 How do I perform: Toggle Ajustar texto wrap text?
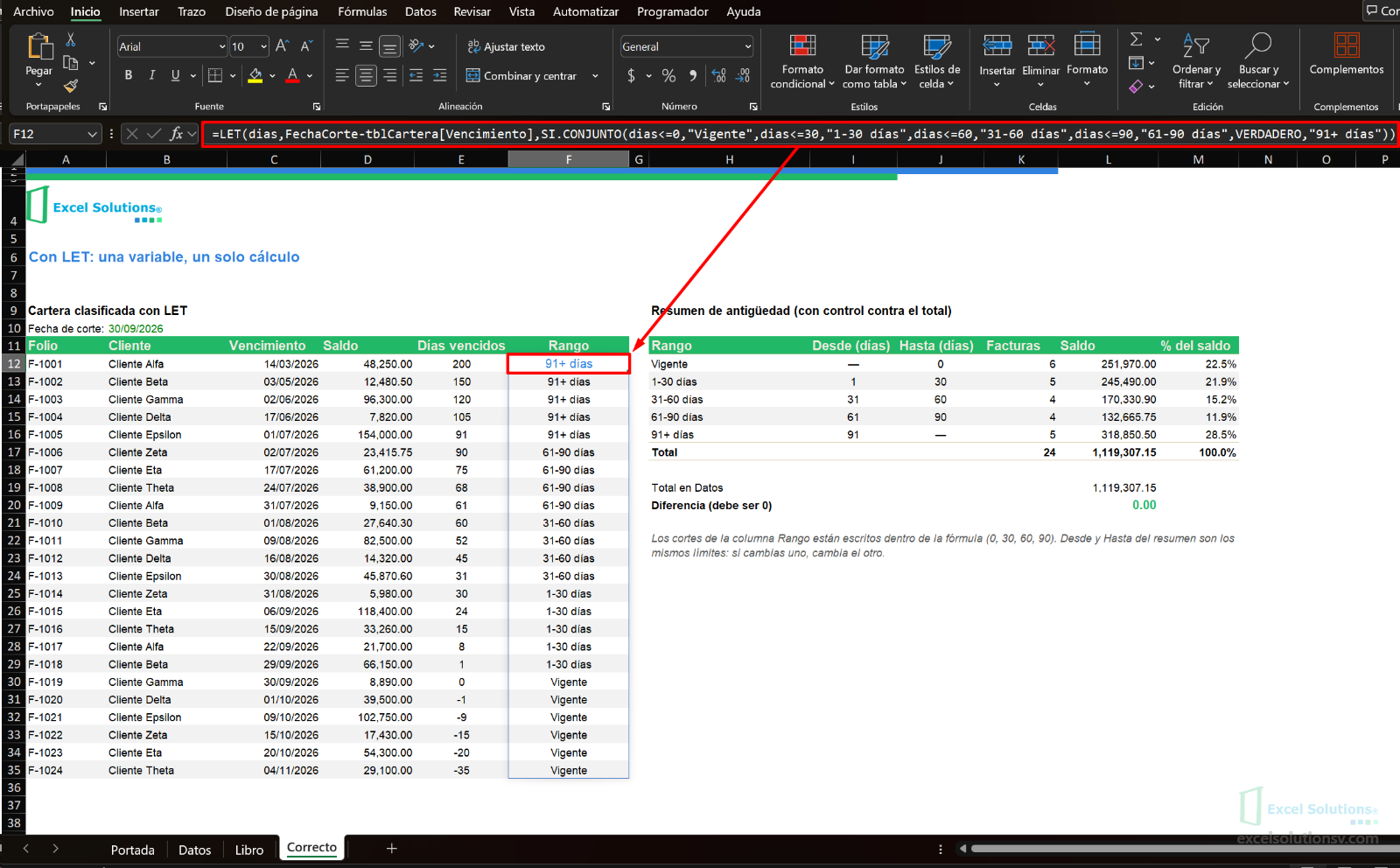coord(506,46)
